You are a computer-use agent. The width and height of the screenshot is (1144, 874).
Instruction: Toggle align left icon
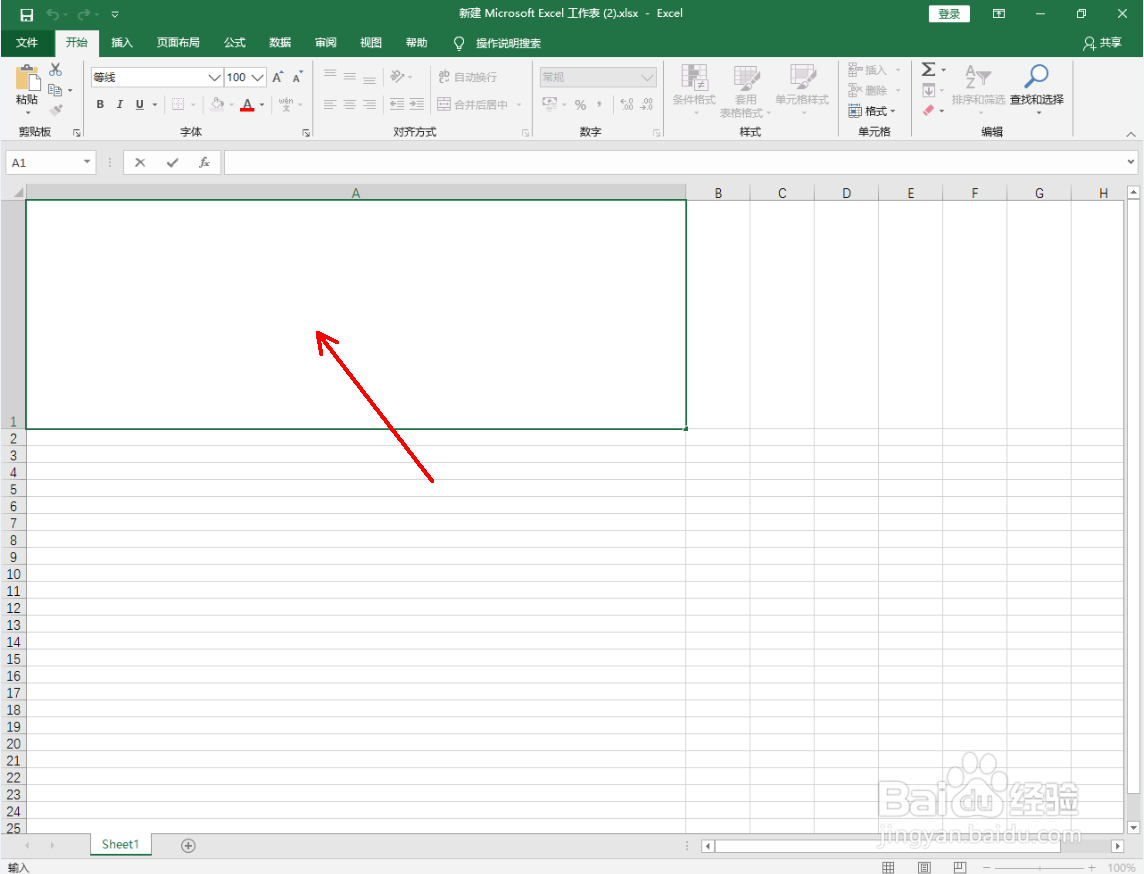point(330,104)
